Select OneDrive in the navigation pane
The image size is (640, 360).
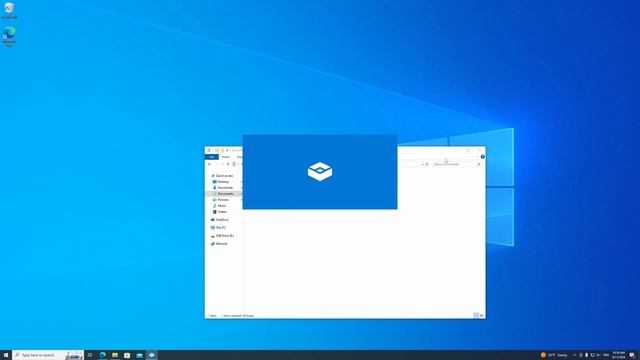pos(220,220)
